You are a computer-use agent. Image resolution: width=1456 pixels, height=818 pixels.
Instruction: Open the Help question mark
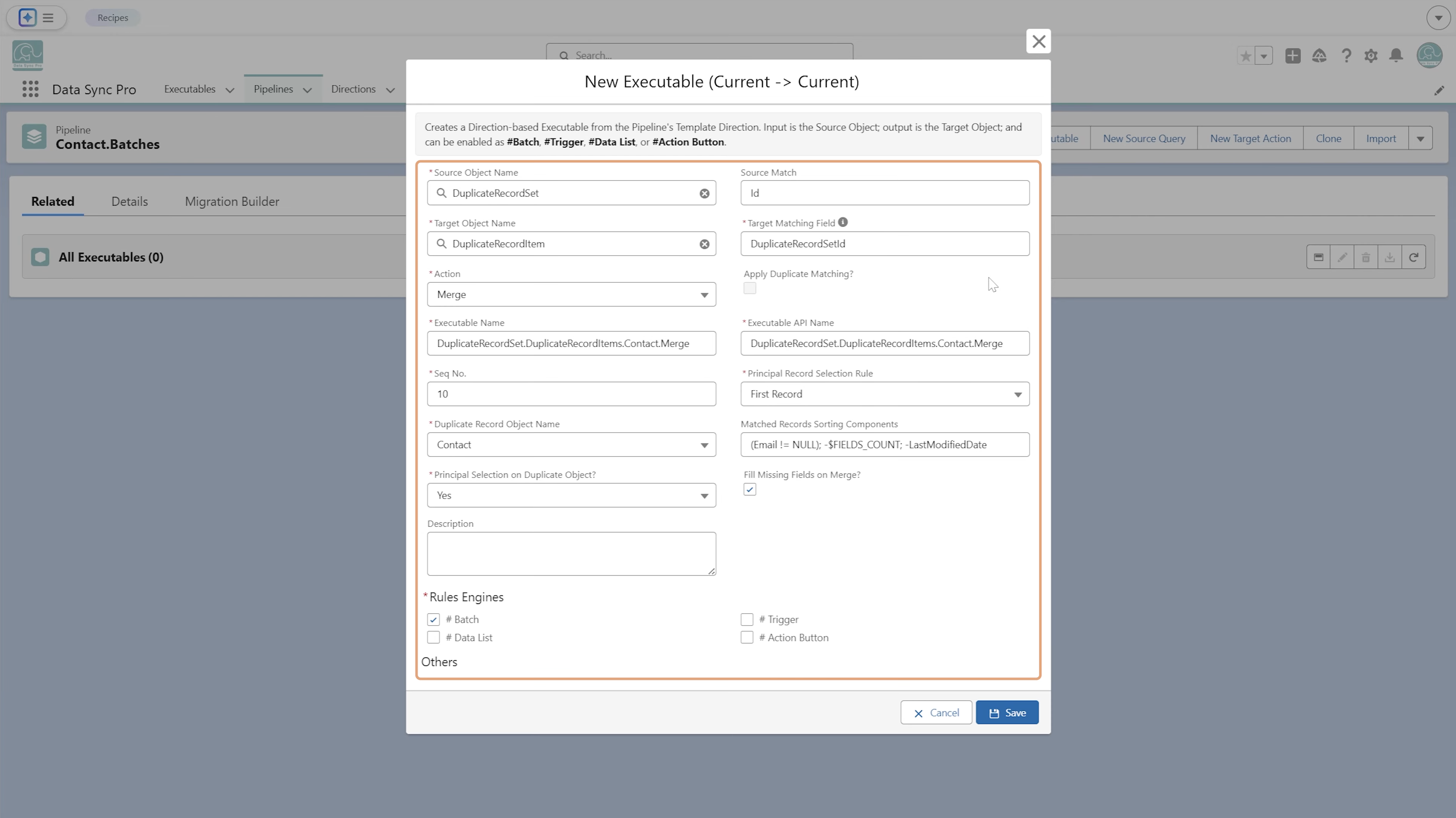1346,56
